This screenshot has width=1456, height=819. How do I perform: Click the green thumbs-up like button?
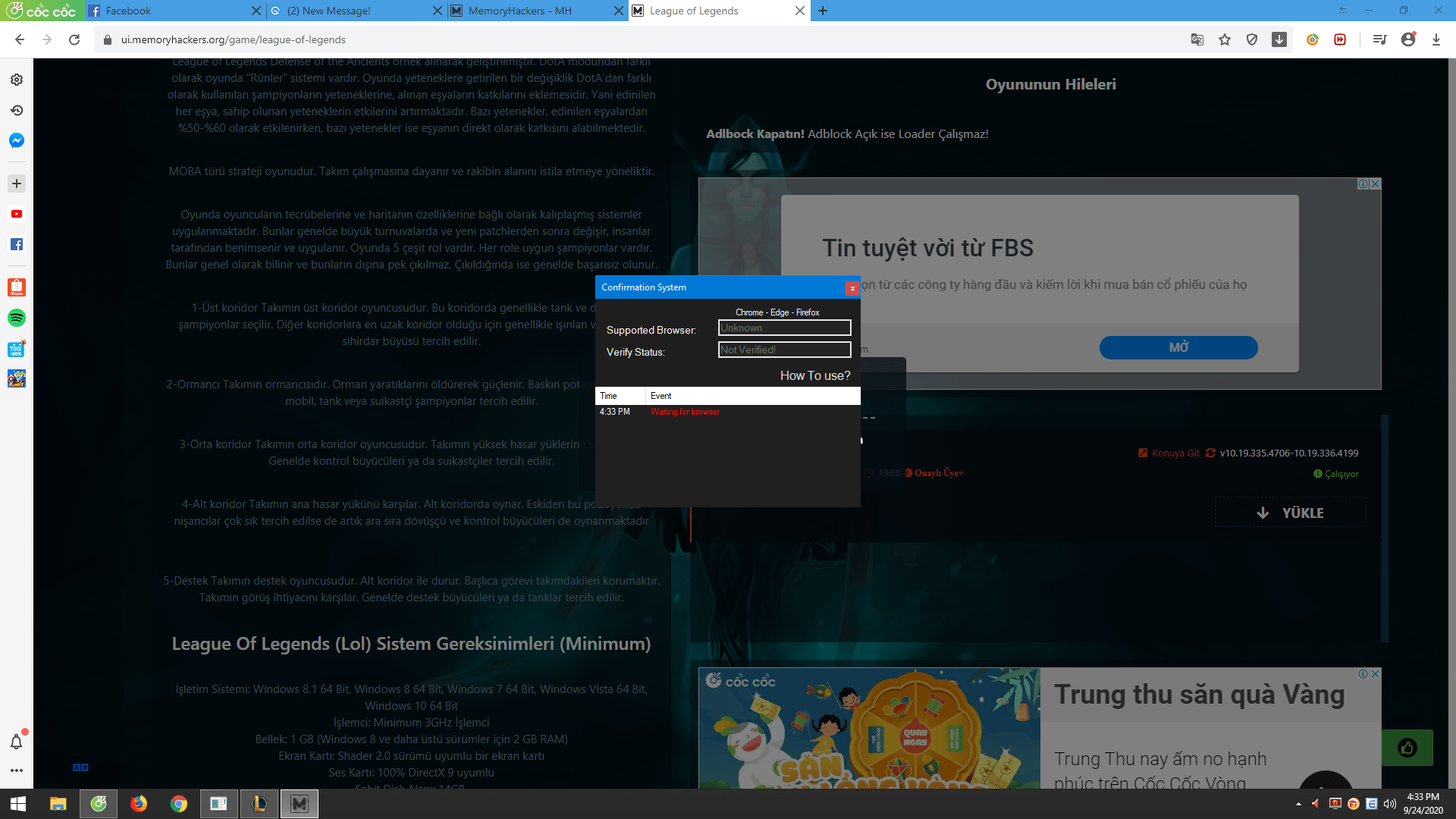(x=1407, y=748)
